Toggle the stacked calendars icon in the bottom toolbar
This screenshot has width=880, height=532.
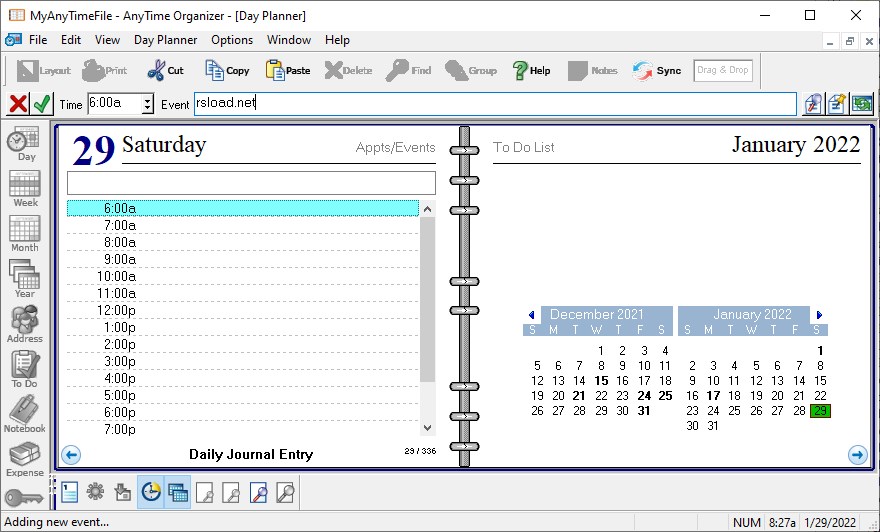tap(177, 492)
